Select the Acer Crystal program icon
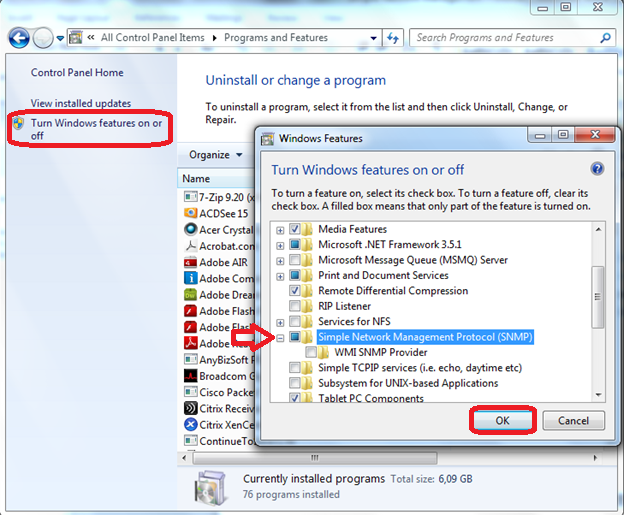This screenshot has width=624, height=515. (191, 229)
